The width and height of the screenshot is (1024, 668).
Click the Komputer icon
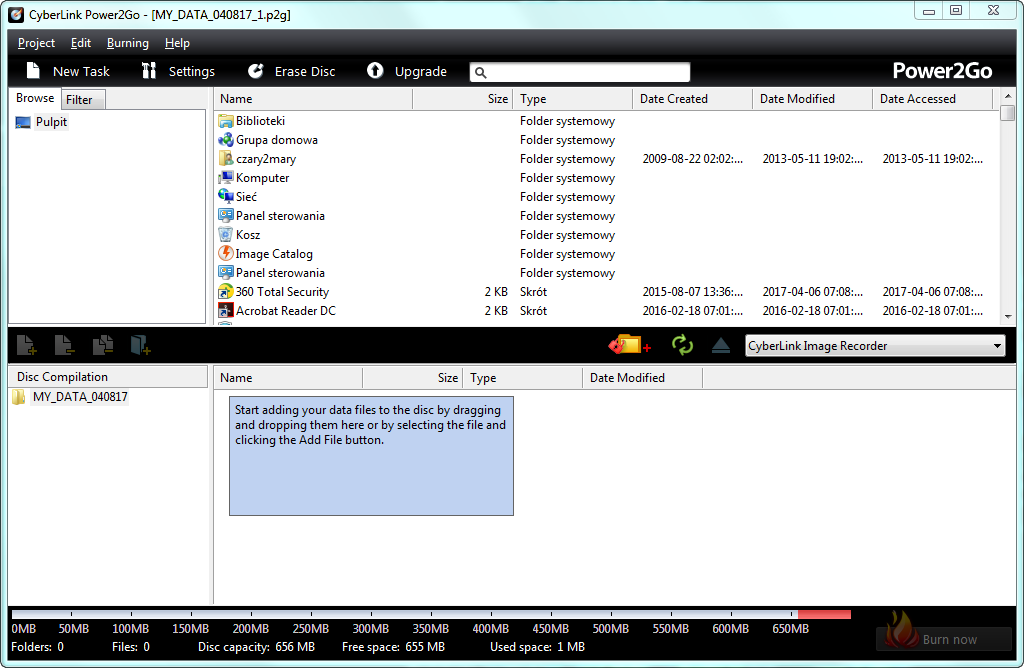(225, 178)
